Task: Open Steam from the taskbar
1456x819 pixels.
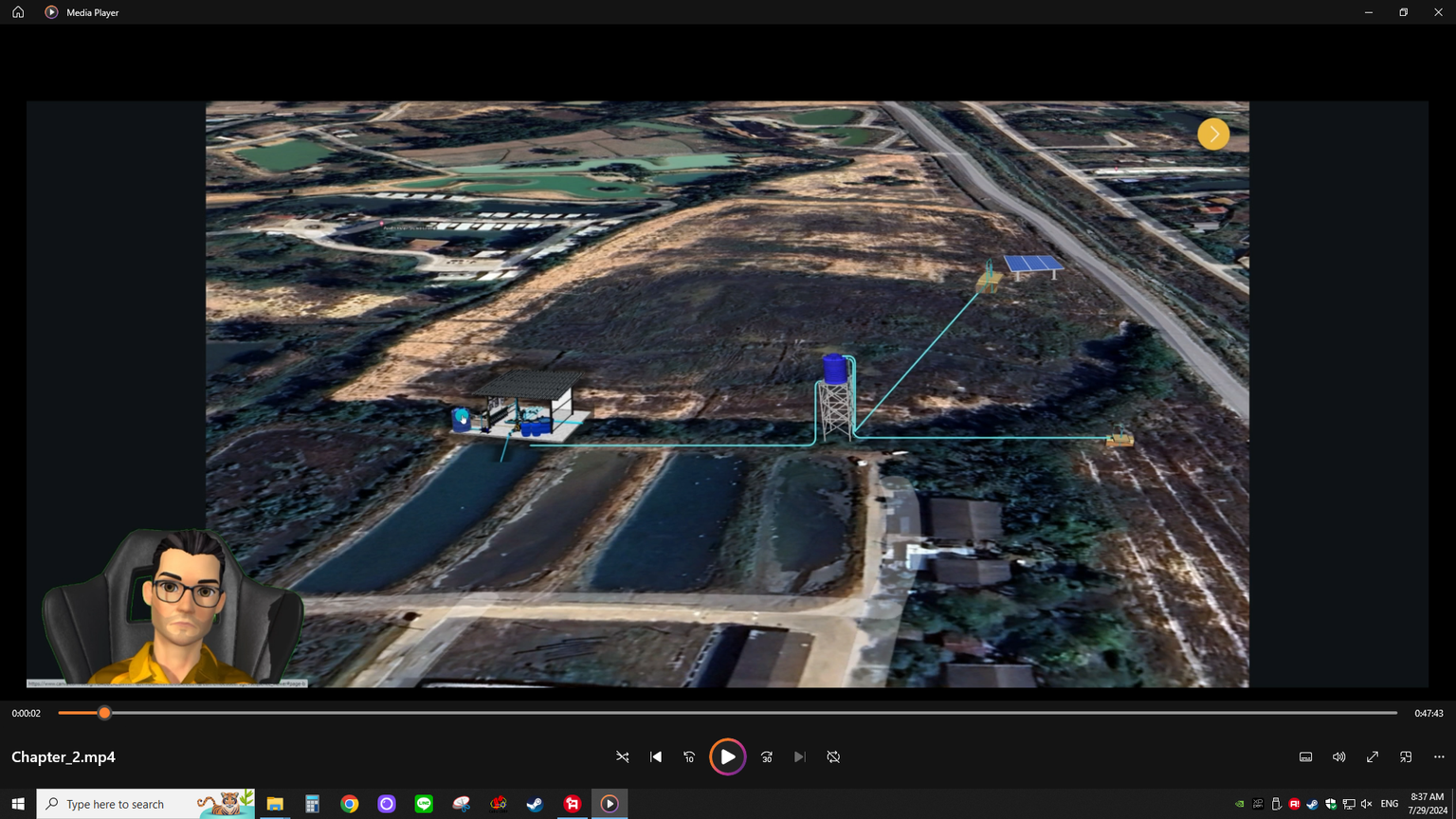Action: pyautogui.click(x=535, y=804)
